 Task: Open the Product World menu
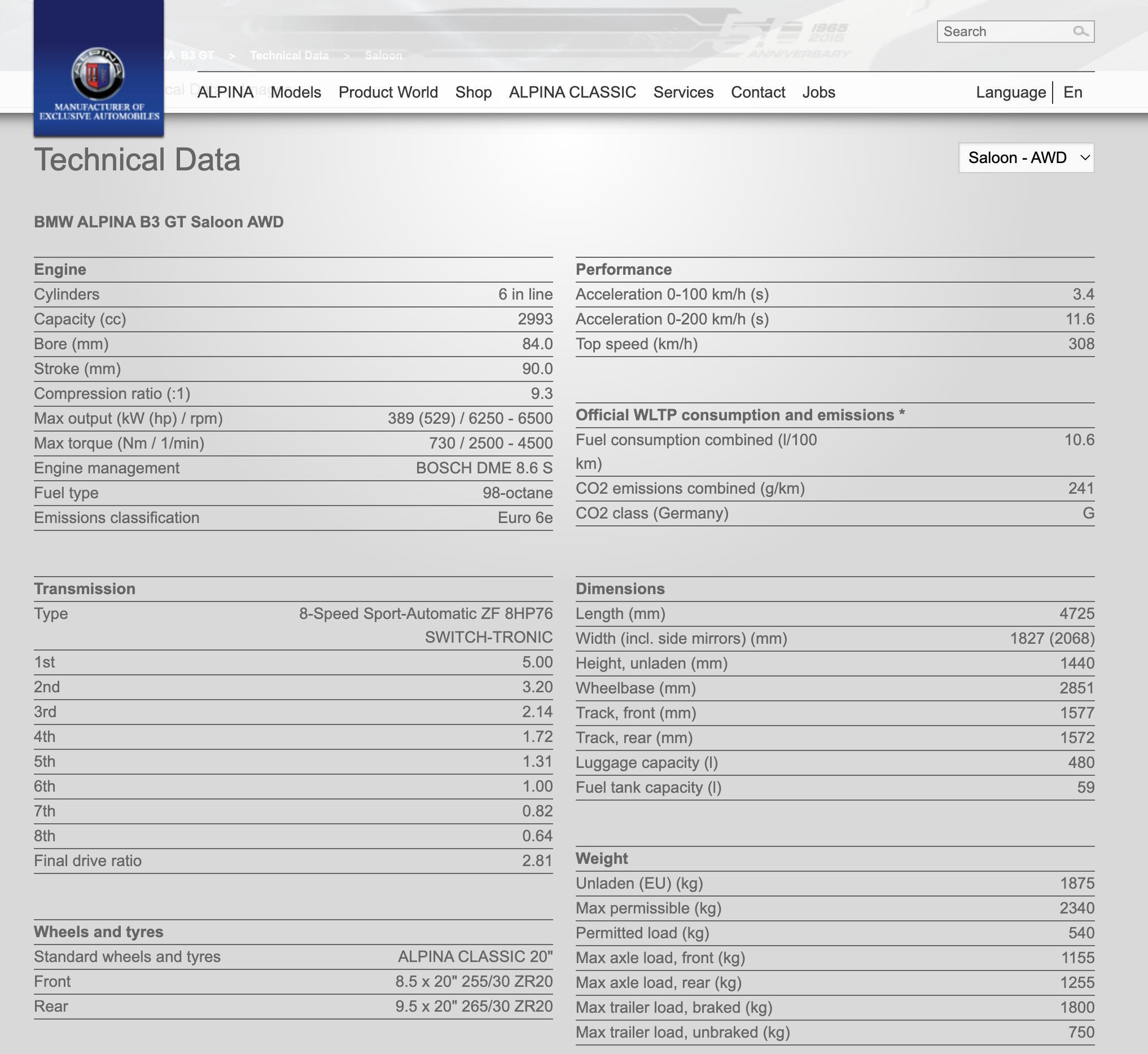click(388, 93)
